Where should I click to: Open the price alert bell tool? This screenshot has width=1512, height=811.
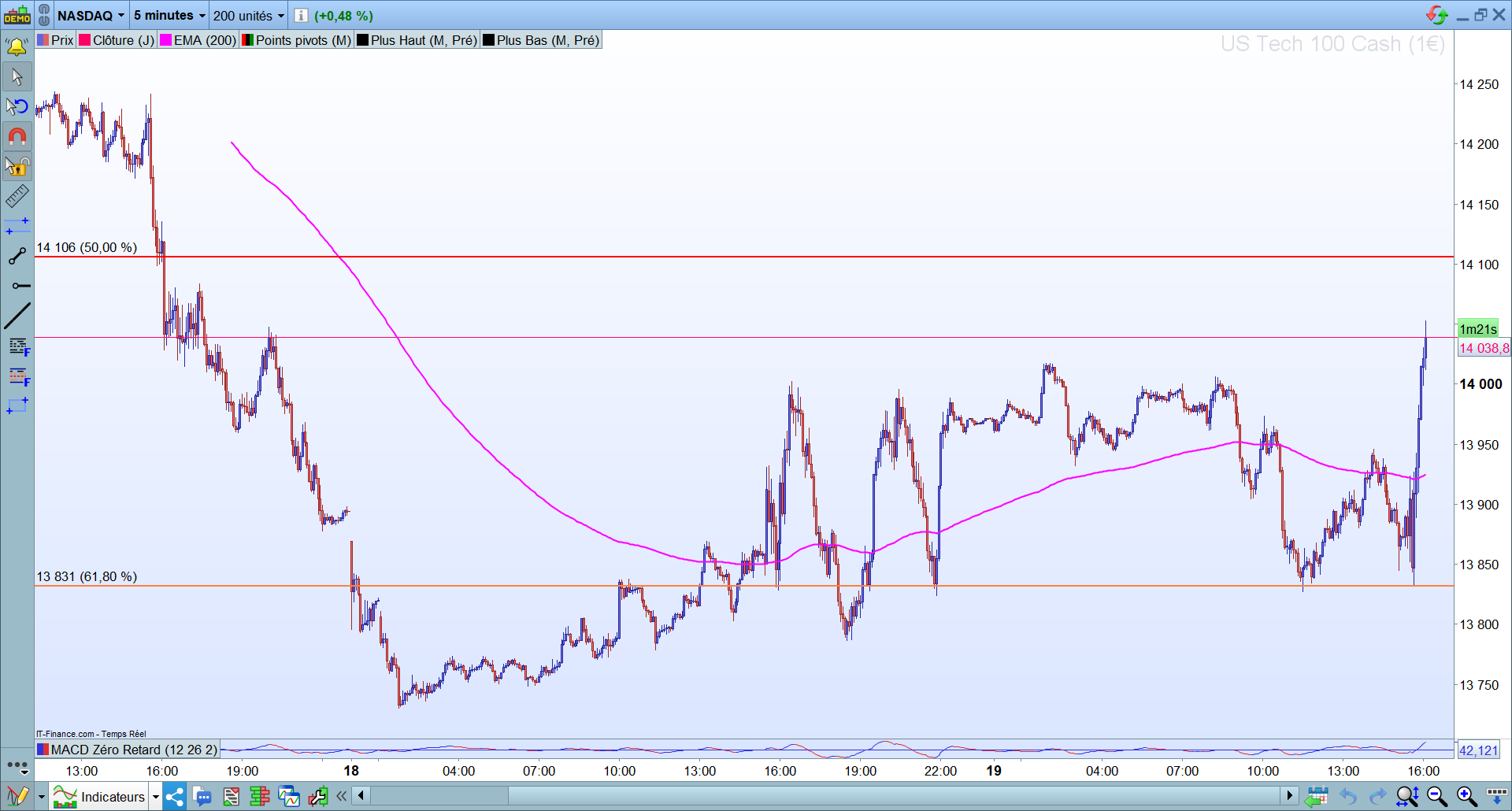pos(17,47)
